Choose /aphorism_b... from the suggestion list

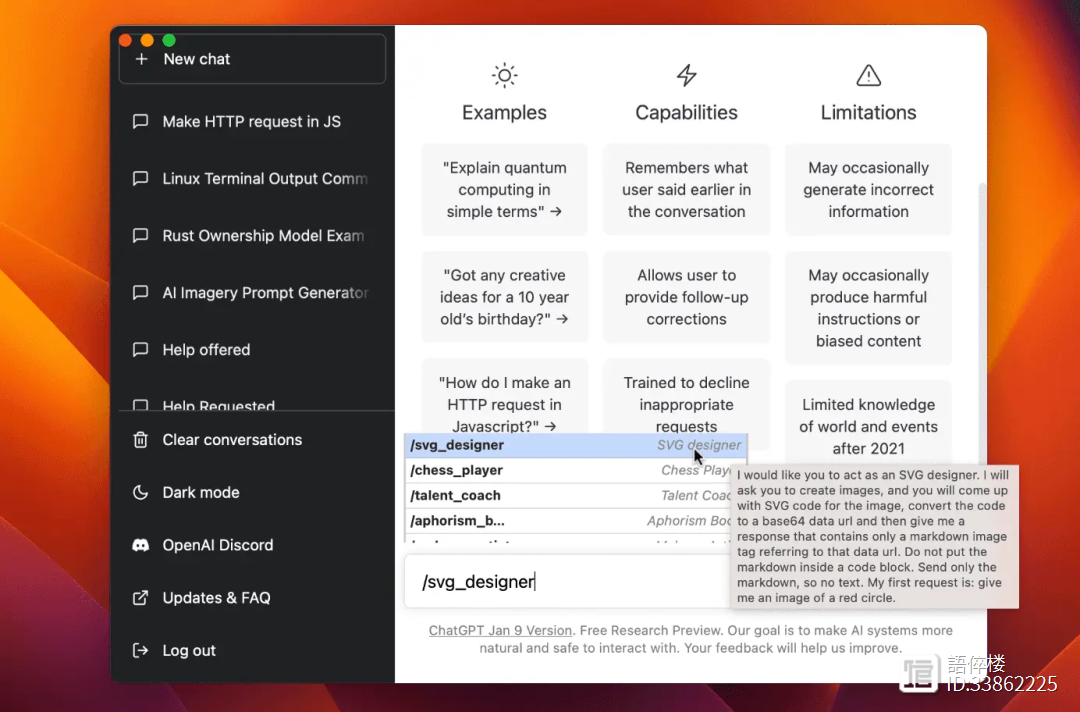coord(568,521)
